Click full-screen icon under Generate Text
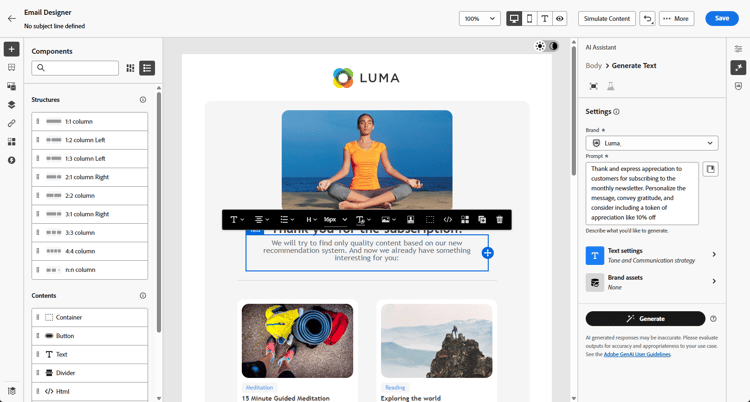 [x=594, y=86]
